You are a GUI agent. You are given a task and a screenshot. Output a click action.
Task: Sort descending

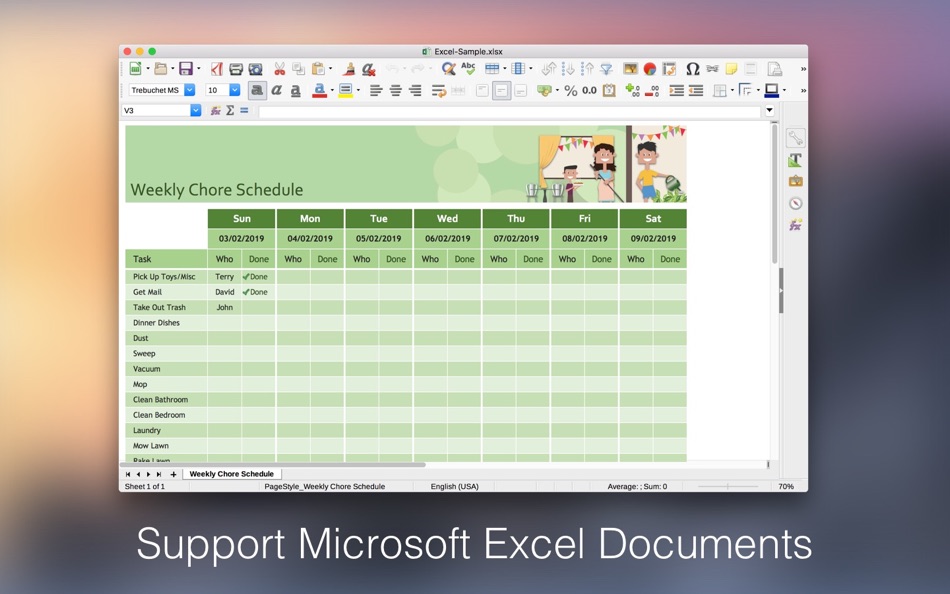[588, 68]
